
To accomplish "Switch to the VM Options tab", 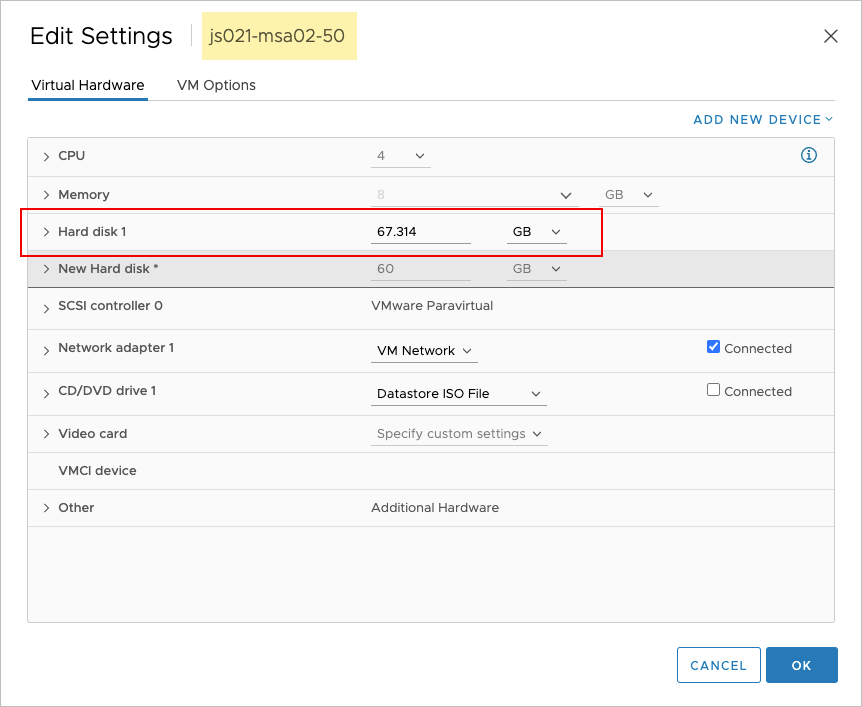I will (x=216, y=85).
